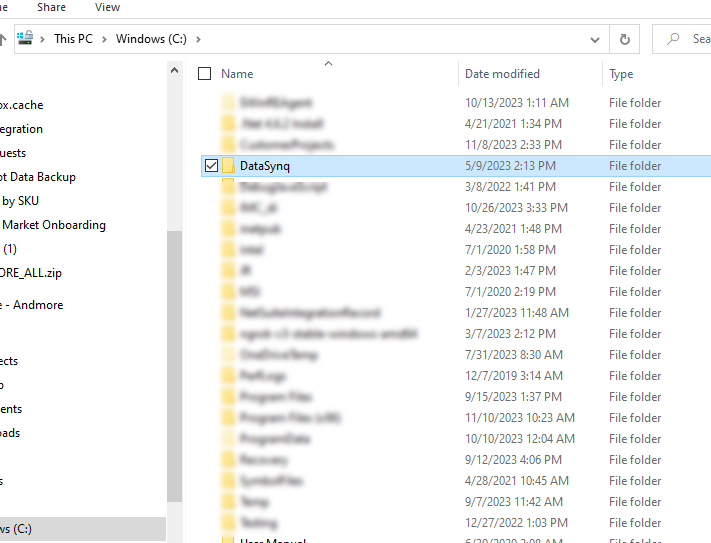The image size is (711, 543).
Task: Tick the select-all checkbox next to Name
Action: 205,73
